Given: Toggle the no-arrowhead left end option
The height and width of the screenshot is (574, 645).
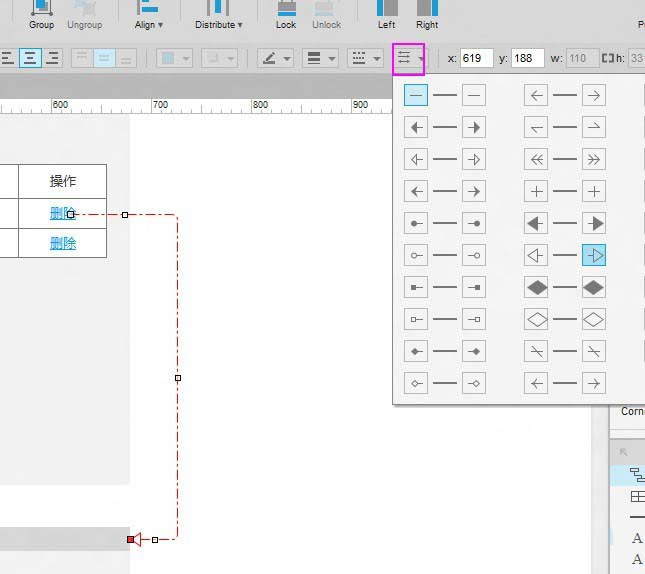Looking at the screenshot, I should coord(416,95).
